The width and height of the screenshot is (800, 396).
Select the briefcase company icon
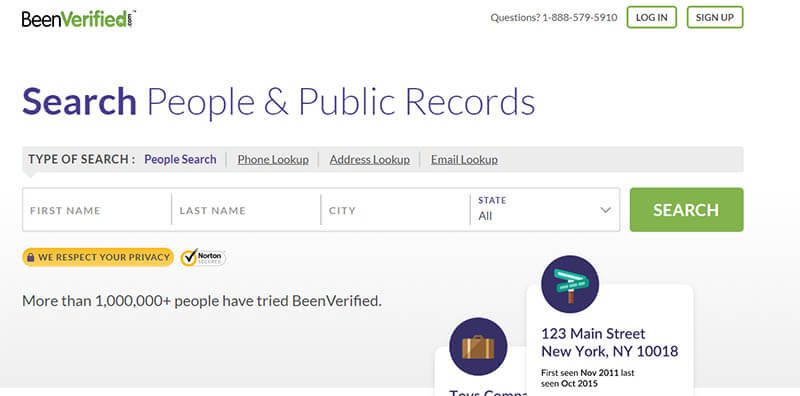click(x=478, y=346)
